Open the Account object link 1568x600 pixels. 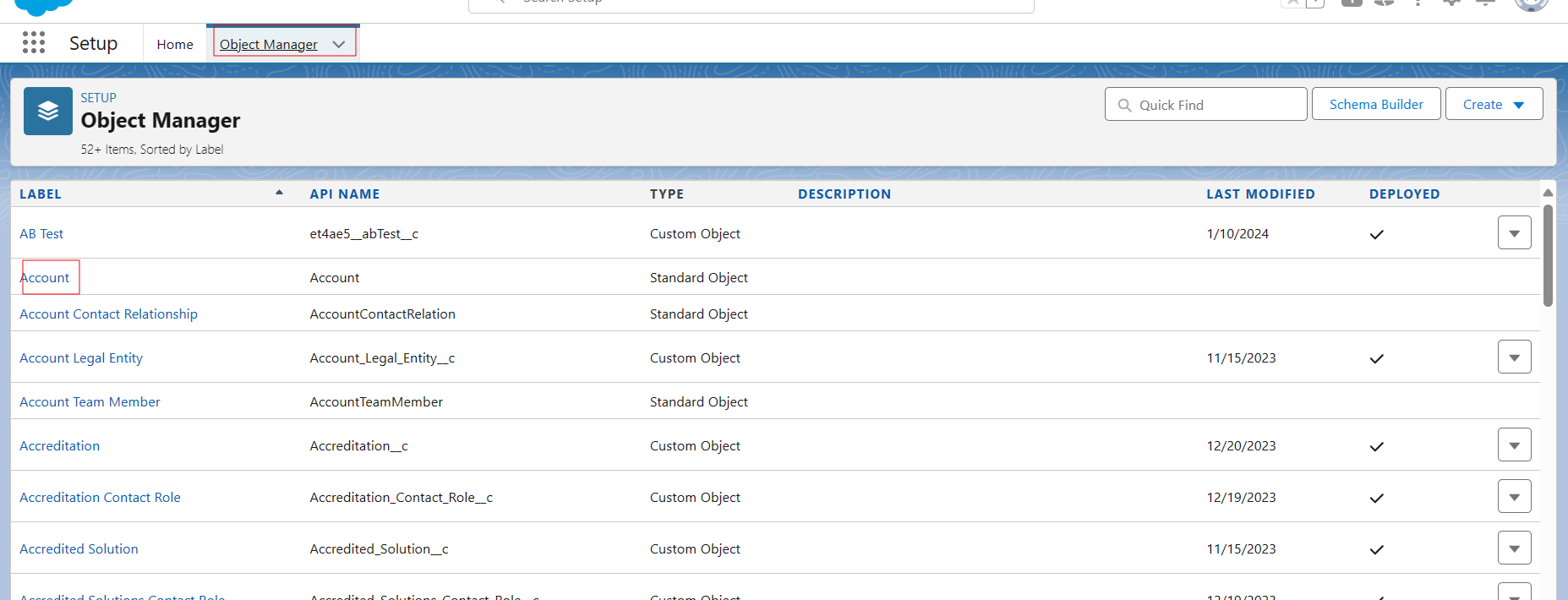tap(45, 277)
